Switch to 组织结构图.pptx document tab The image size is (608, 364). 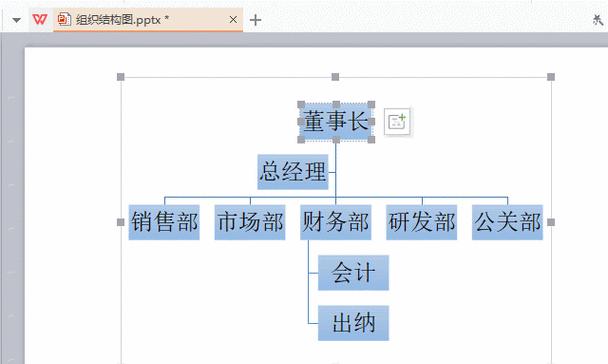[148, 19]
